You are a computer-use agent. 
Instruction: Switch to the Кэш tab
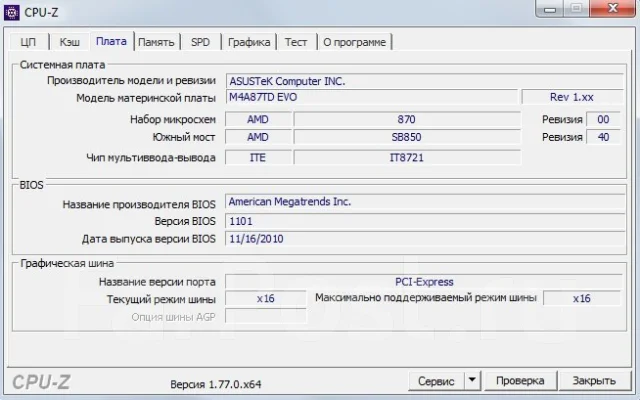[x=69, y=42]
